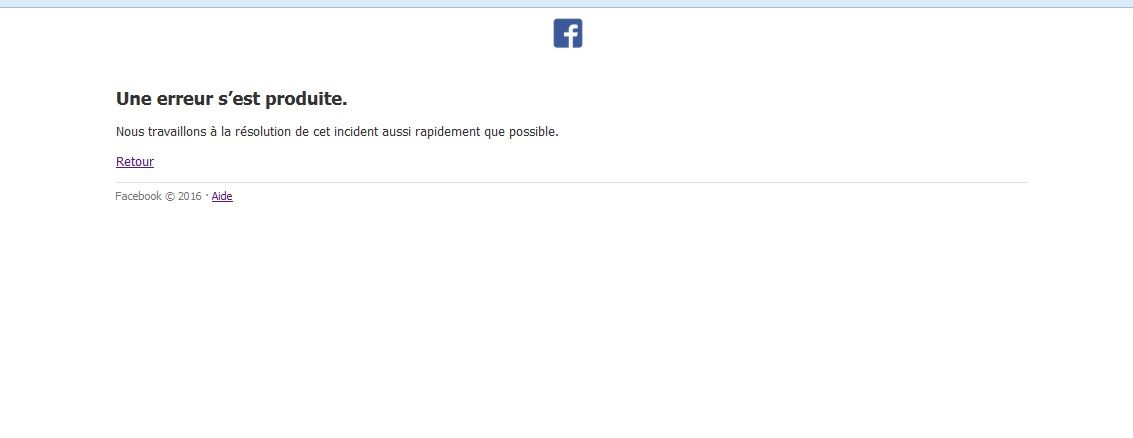The image size is (1133, 438).
Task: Click the word 'résolution' in the message
Action: pyautogui.click(x=265, y=132)
